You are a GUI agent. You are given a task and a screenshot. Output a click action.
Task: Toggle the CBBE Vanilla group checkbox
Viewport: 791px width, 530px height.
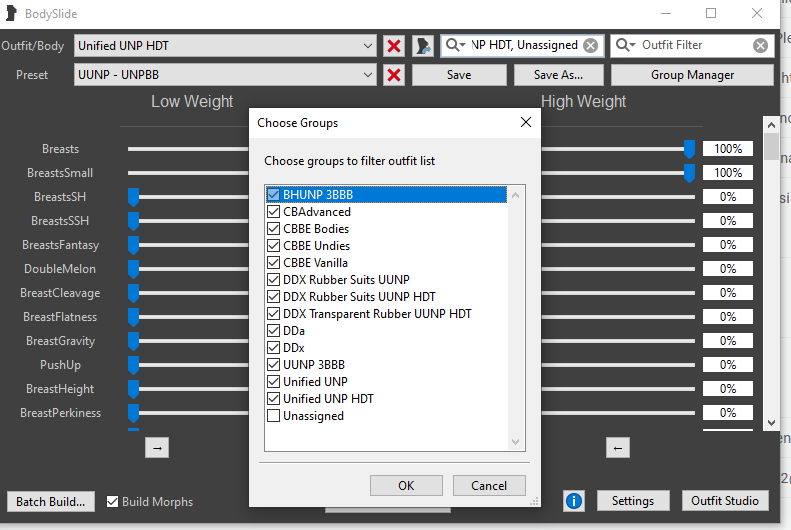pos(273,263)
